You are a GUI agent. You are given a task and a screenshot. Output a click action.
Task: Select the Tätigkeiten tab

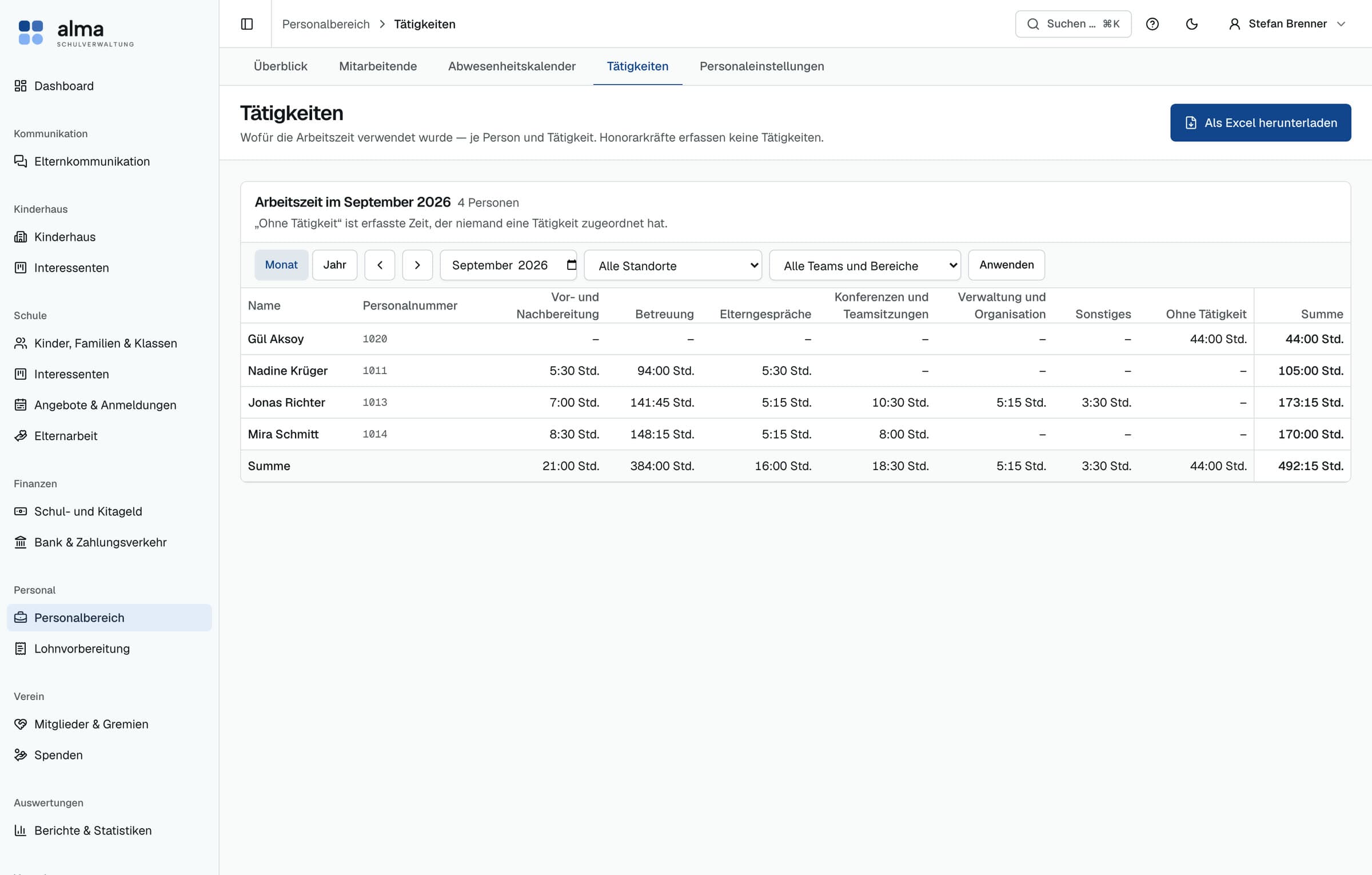[637, 66]
